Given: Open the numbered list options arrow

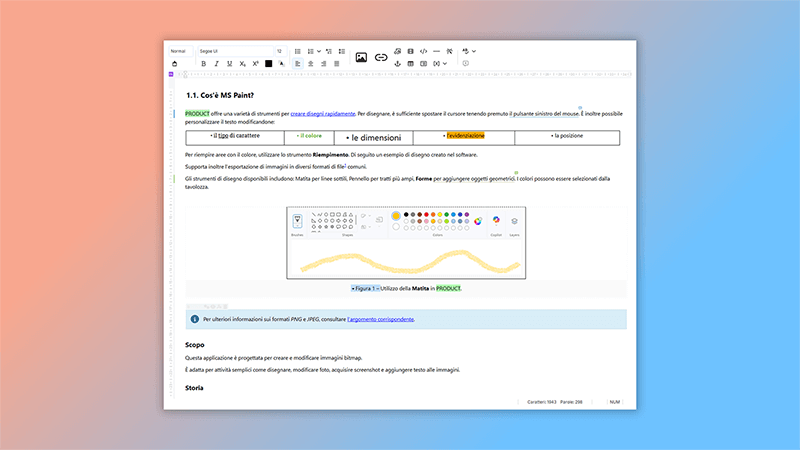Looking at the screenshot, I should coord(319,51).
